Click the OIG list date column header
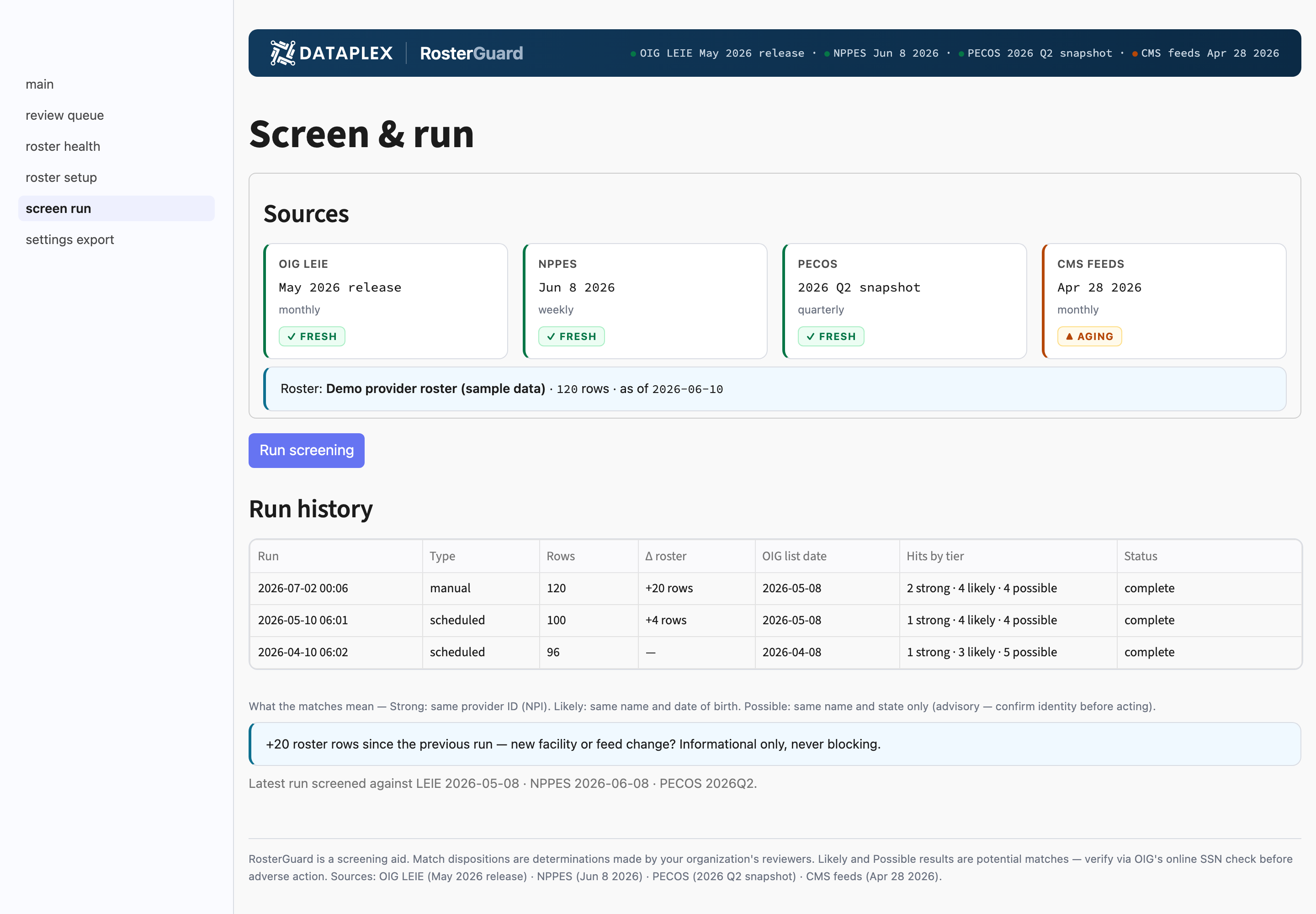Screen dimensions: 1316x914 (x=827, y=556)
